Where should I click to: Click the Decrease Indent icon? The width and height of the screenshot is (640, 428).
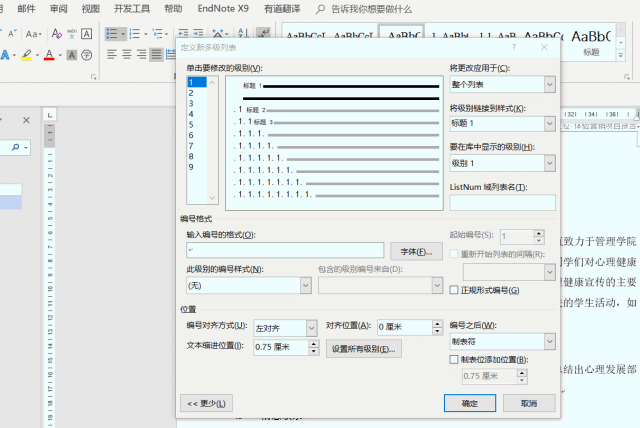click(x=183, y=33)
